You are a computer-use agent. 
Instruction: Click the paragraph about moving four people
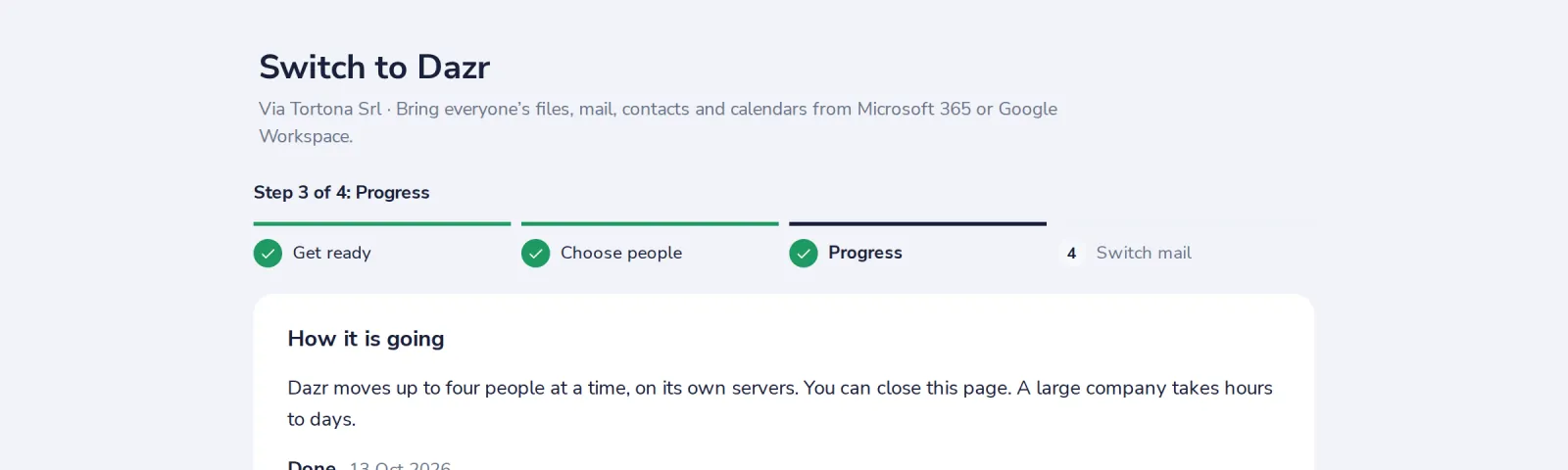pos(780,403)
